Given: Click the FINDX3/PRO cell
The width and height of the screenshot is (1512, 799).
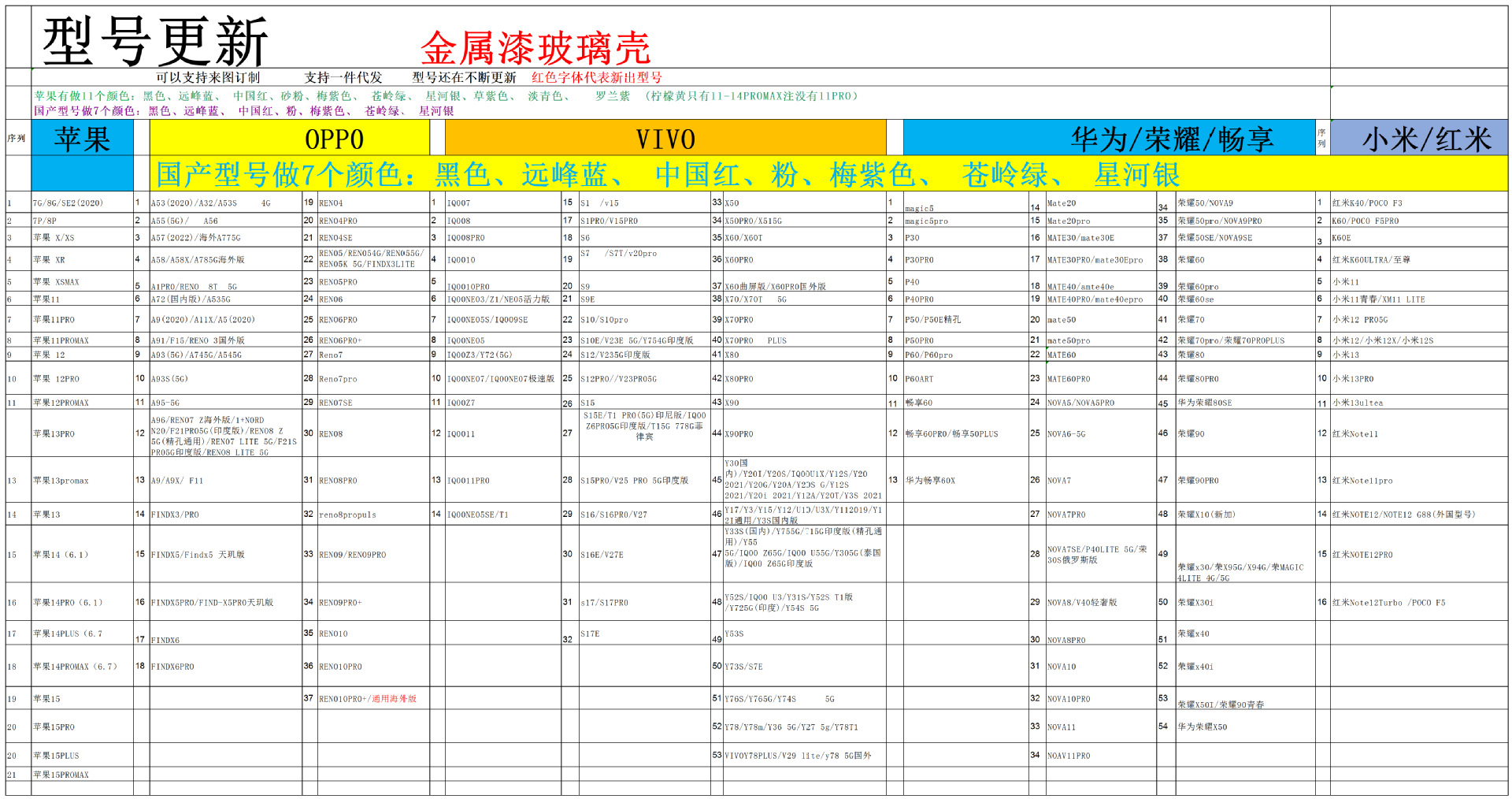Looking at the screenshot, I should click(226, 514).
